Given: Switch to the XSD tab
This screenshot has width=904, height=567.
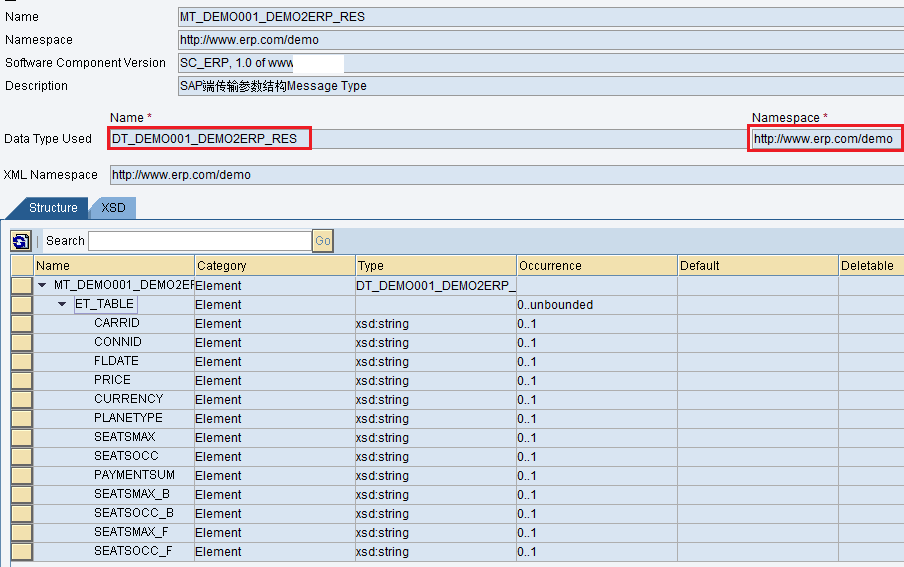Looking at the screenshot, I should click(x=113, y=208).
